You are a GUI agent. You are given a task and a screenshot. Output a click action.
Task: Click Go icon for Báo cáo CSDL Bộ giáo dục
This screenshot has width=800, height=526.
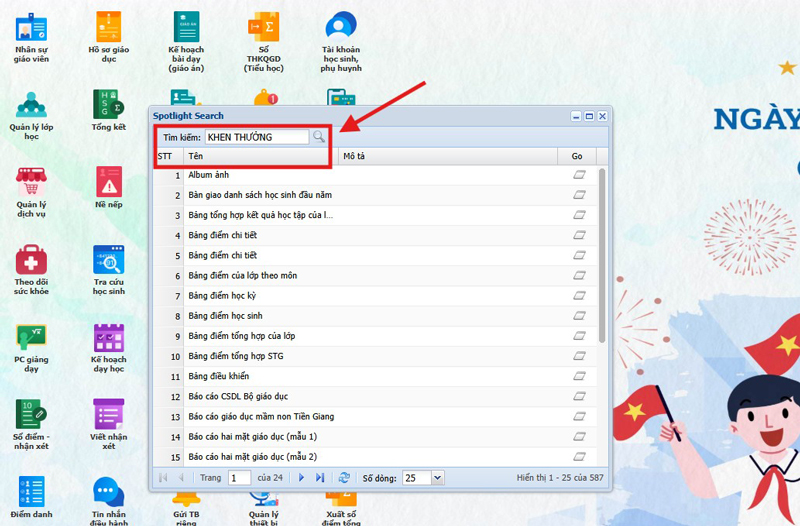pos(579,396)
